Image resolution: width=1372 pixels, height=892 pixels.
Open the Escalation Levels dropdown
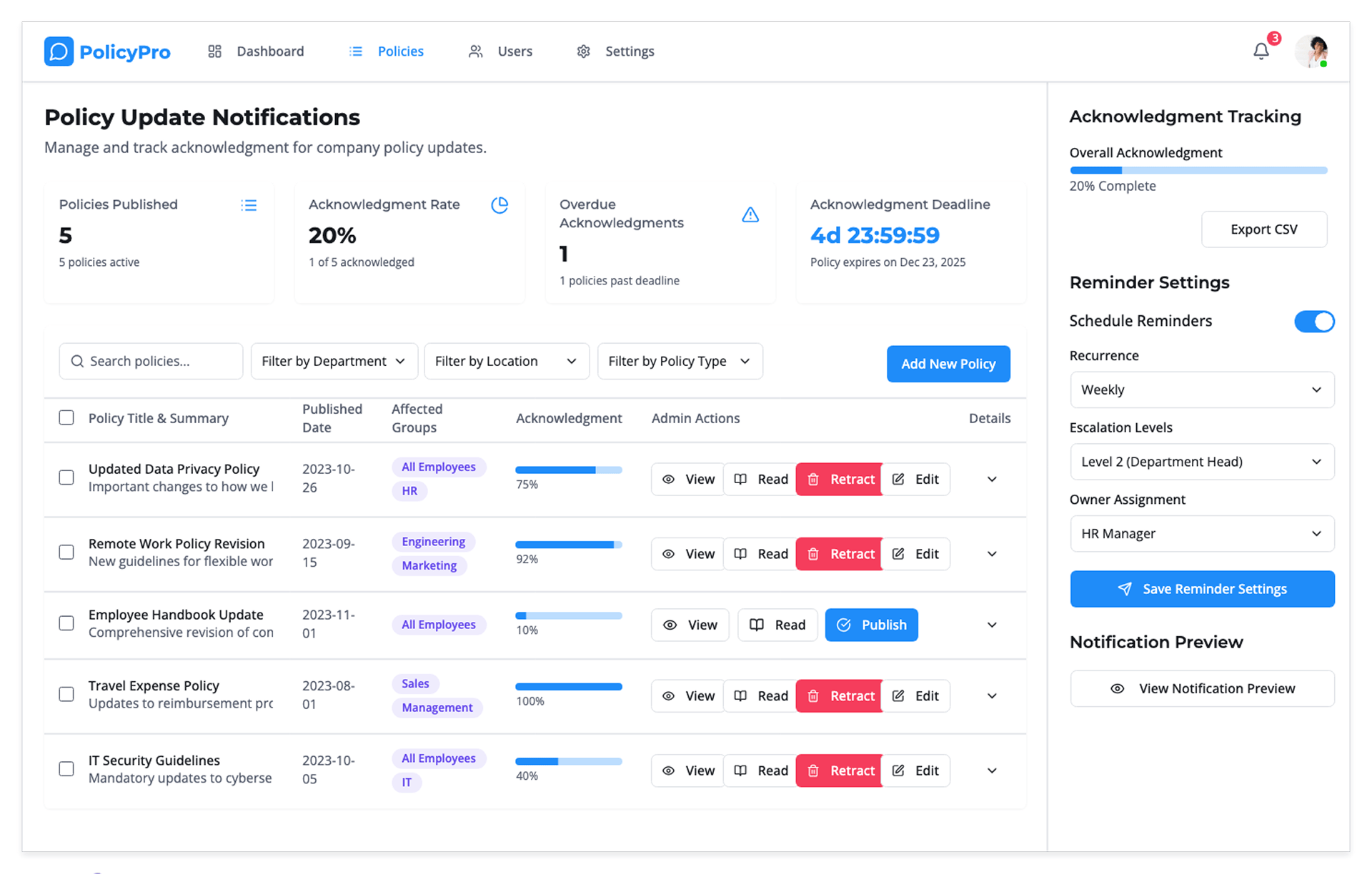[x=1201, y=462]
